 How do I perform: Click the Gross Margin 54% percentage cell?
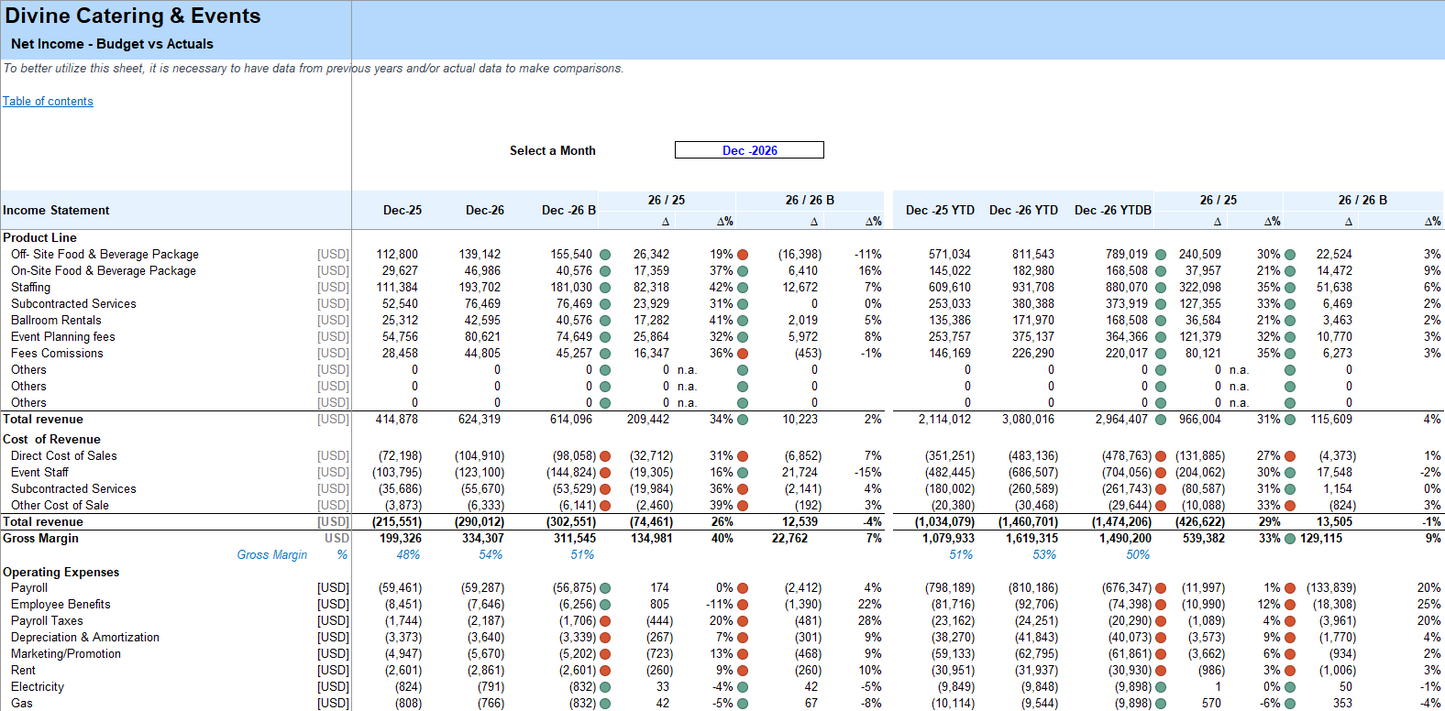[x=491, y=555]
